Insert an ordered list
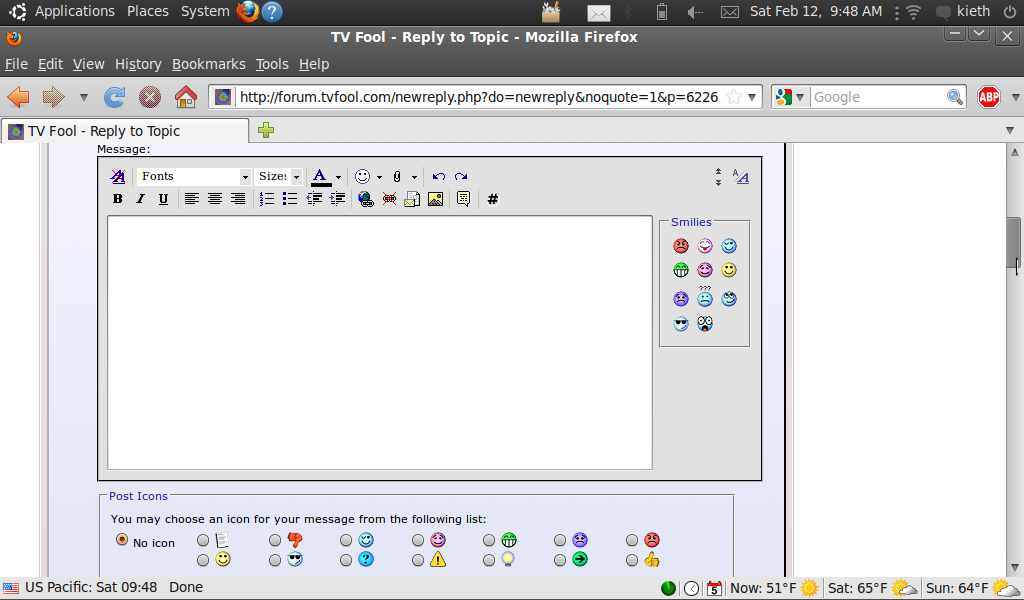Viewport: 1024px width, 600px height. (267, 199)
